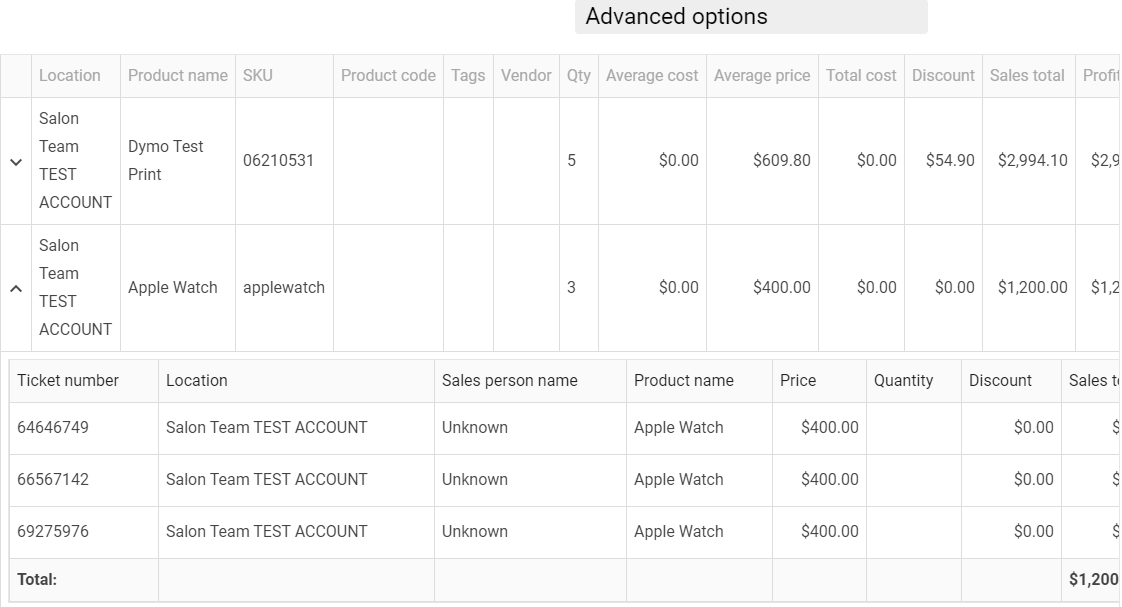The image size is (1122, 607).
Task: Expand the Dymo Test Print row
Action: [x=16, y=161]
